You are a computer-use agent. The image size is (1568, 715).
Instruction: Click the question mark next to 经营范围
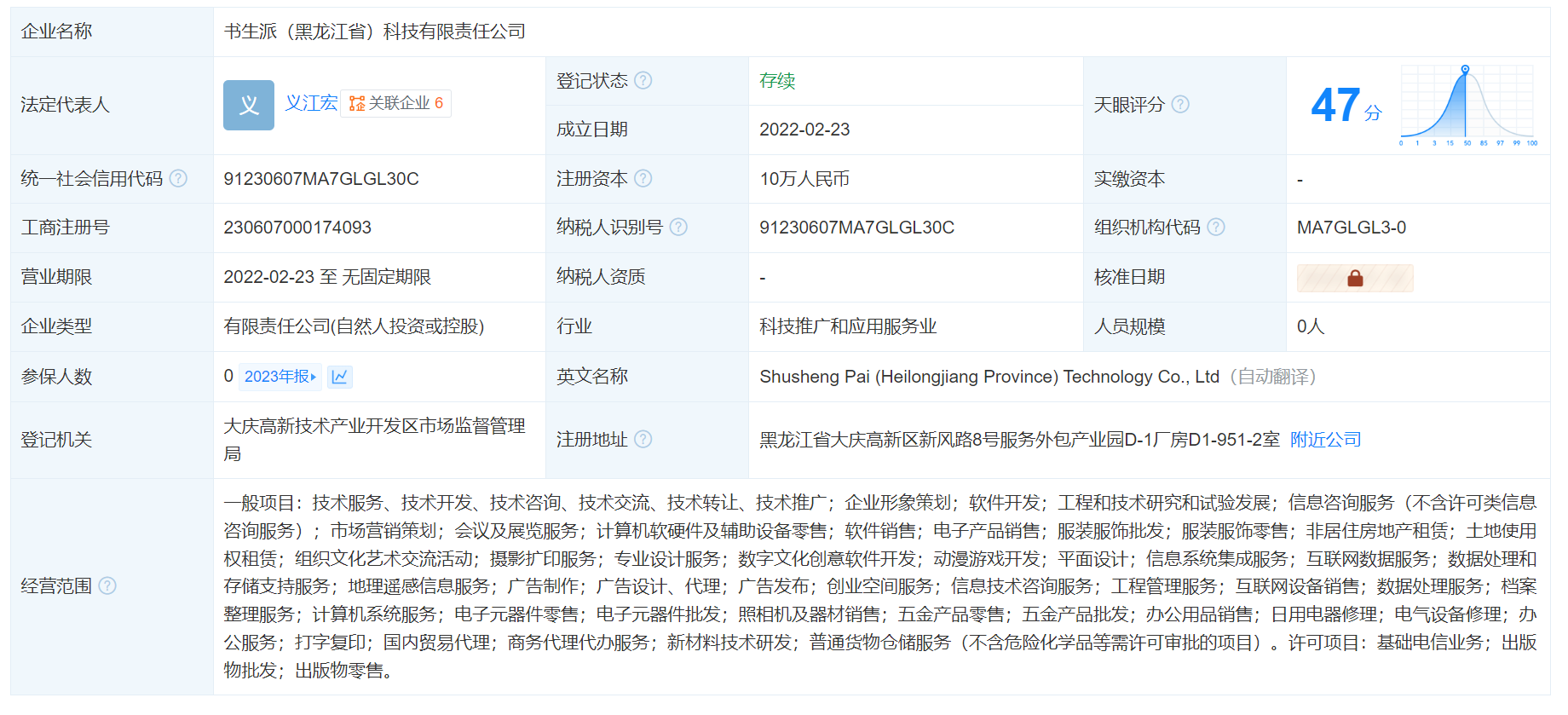107,585
